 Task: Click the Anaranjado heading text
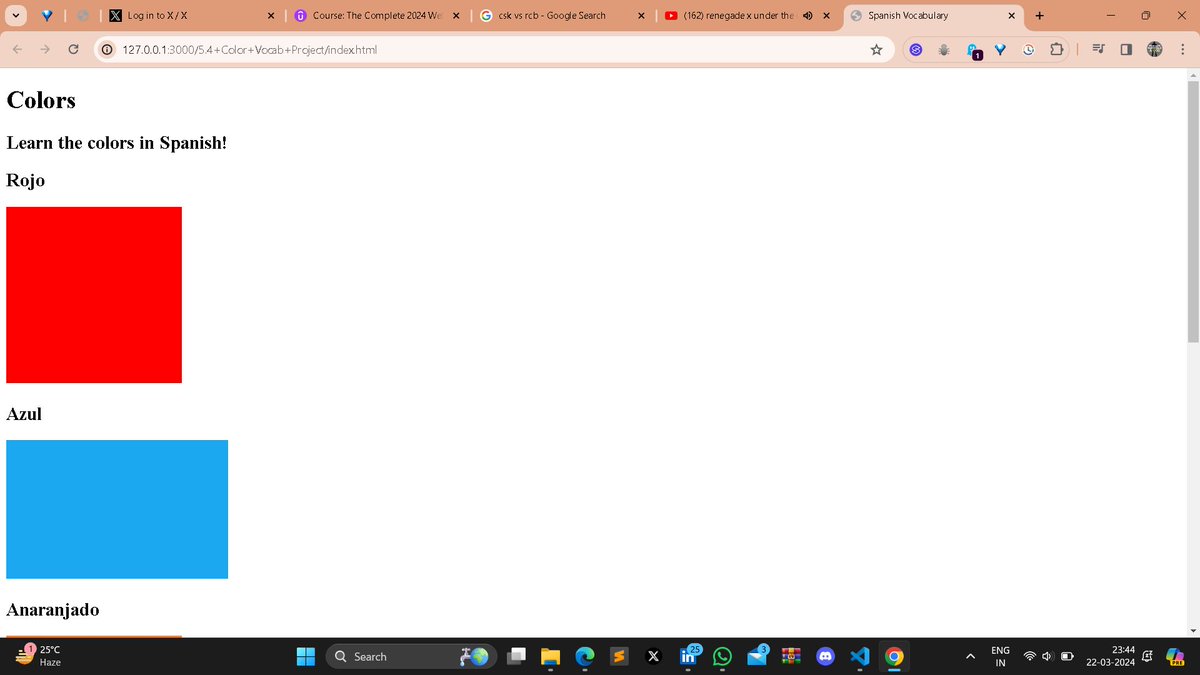click(x=53, y=609)
